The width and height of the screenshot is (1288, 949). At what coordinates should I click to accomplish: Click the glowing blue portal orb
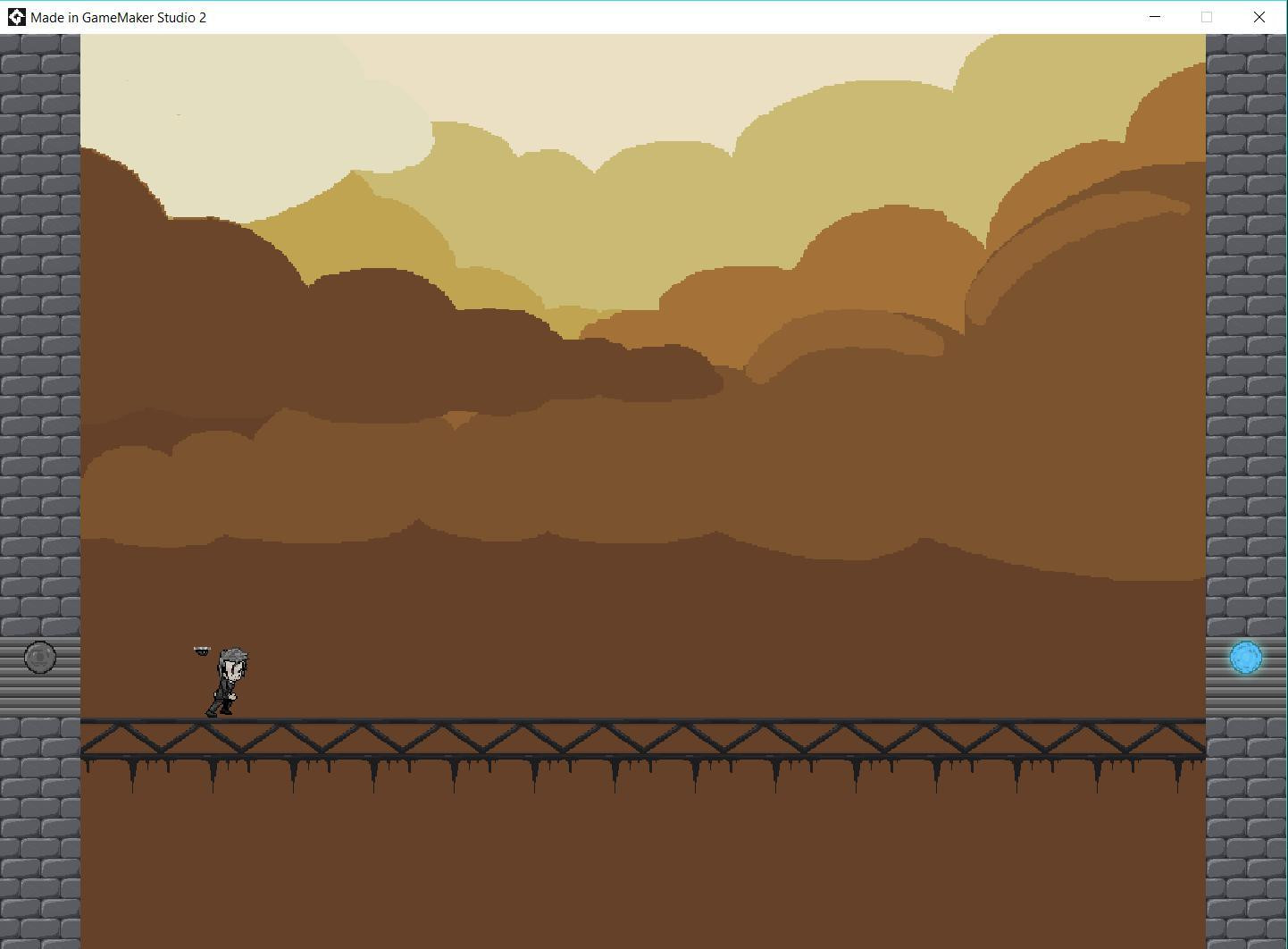[1245, 658]
